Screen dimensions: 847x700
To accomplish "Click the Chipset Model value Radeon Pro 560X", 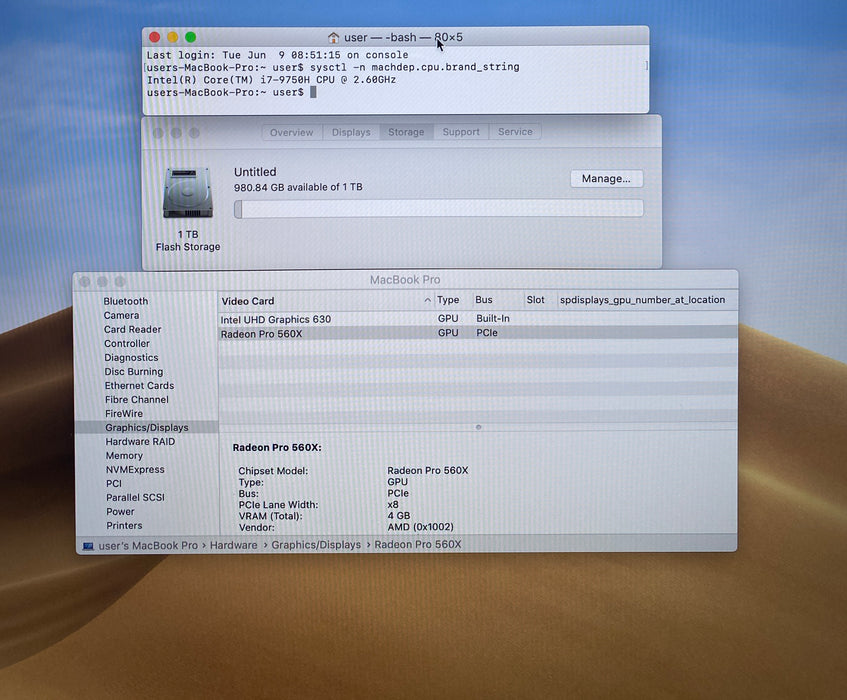I will coord(428,470).
